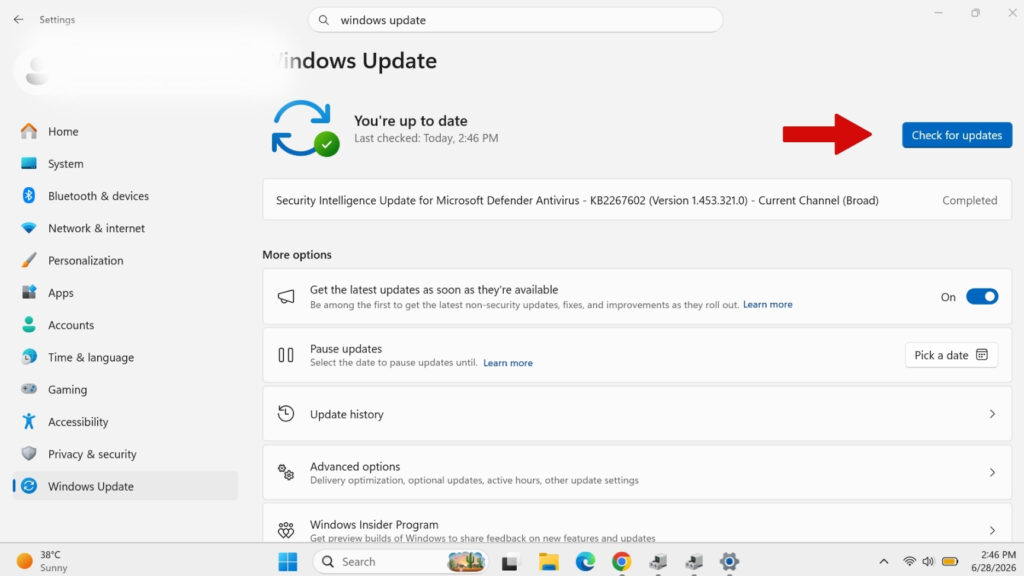Click the Settings gear in taskbar
This screenshot has width=1024, height=576.
tap(729, 562)
